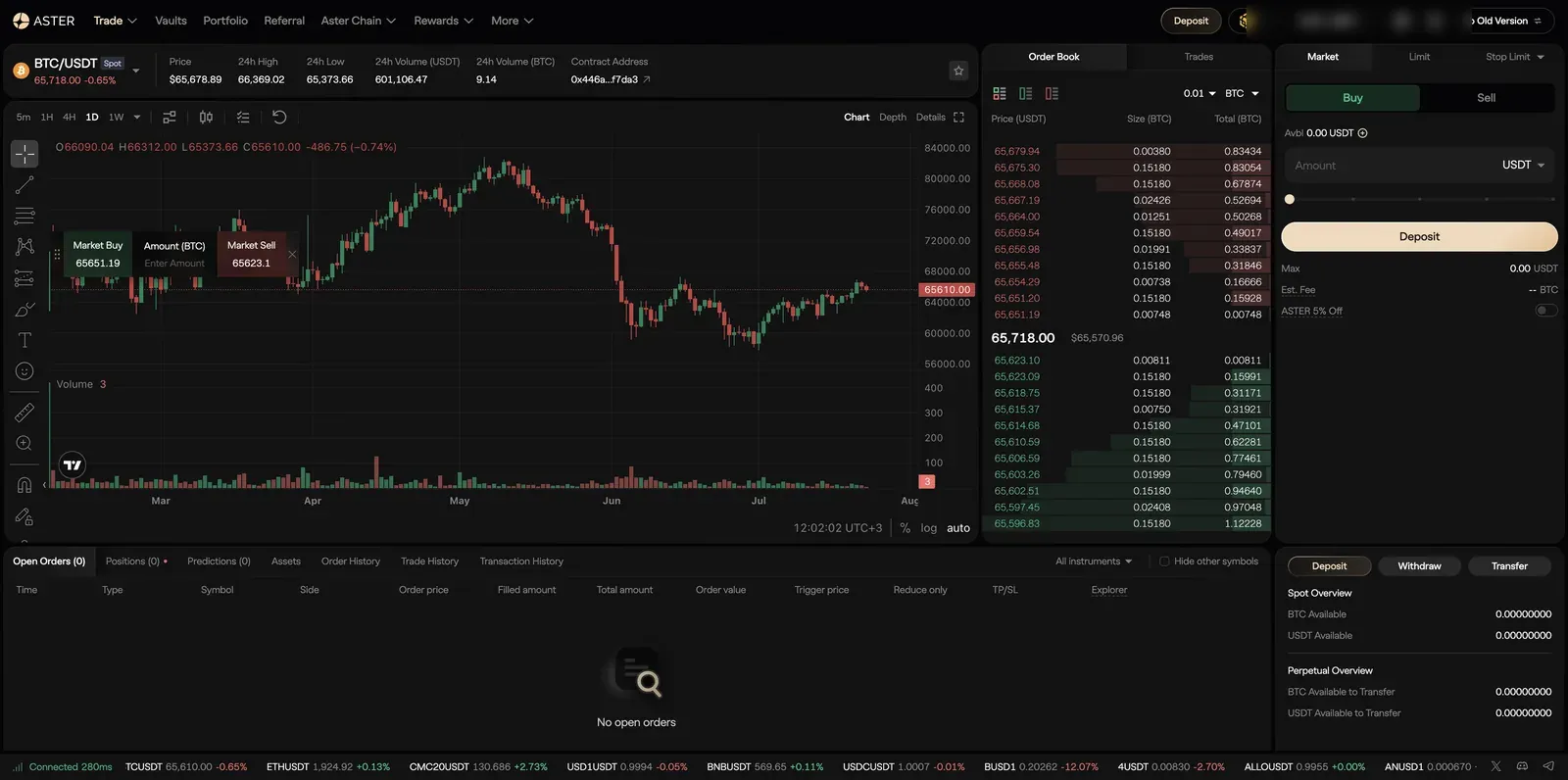Screen dimensions: 1568x780
Task: Open the Order History tab
Action: point(351,561)
